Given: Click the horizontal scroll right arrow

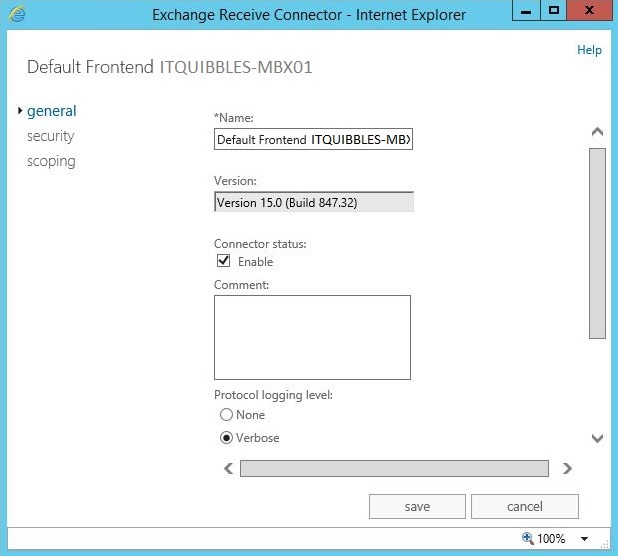Looking at the screenshot, I should (x=567, y=469).
